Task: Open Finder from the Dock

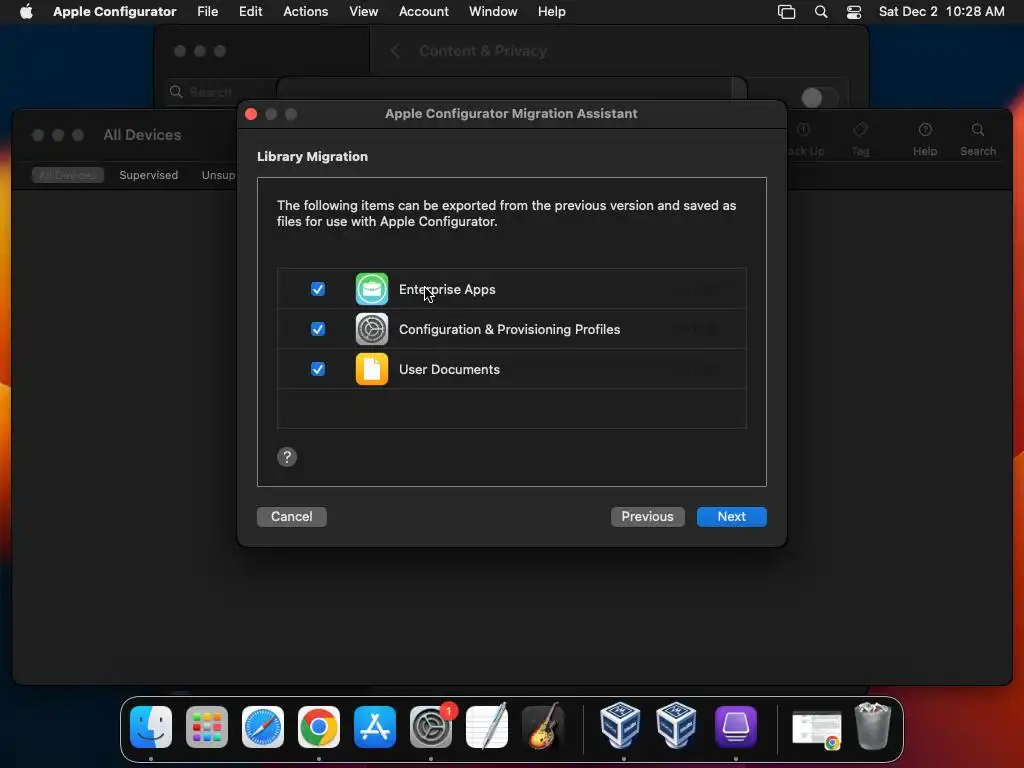Action: pyautogui.click(x=151, y=726)
